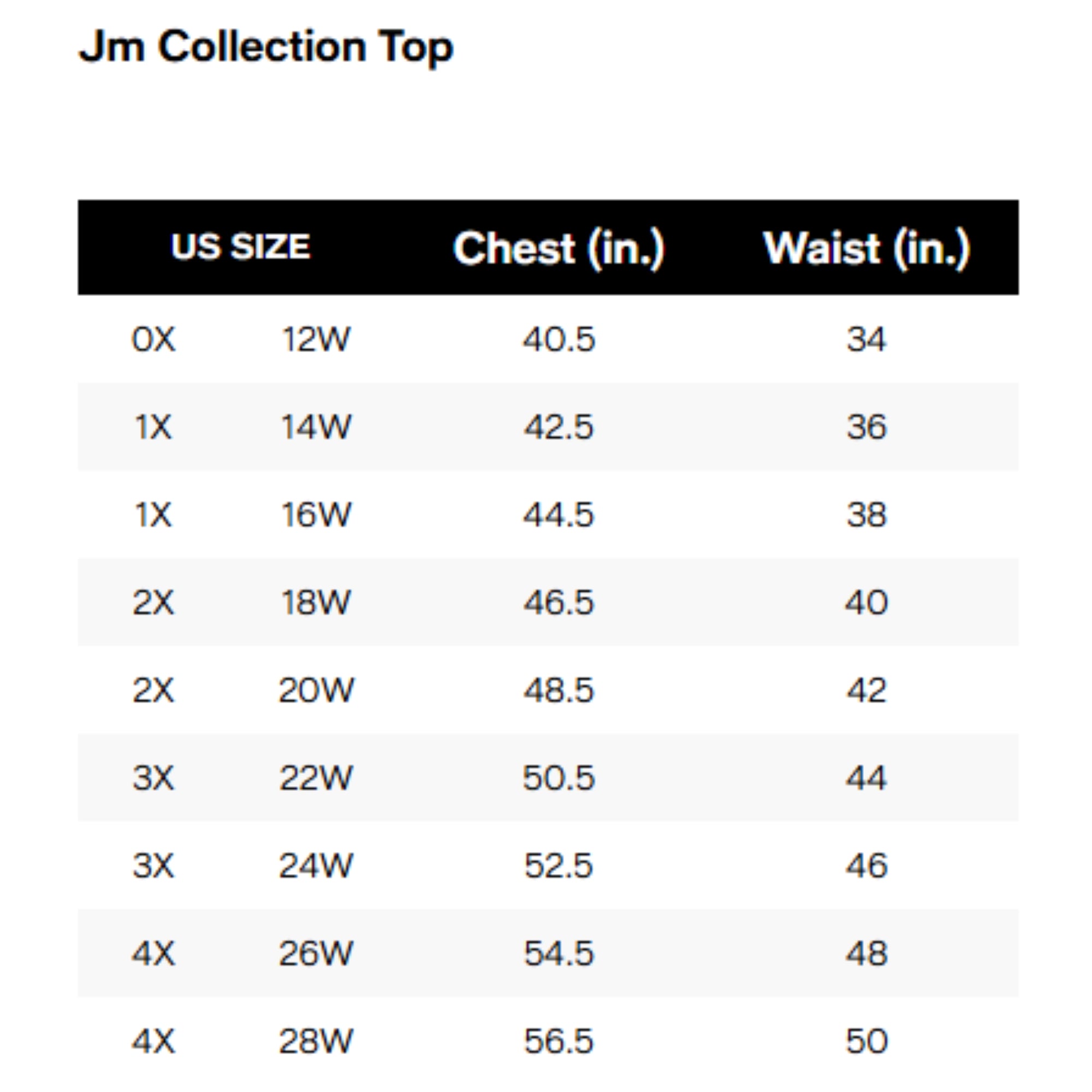This screenshot has width=1092, height=1092.
Task: Click the 40.5 chest measurement
Action: click(559, 340)
